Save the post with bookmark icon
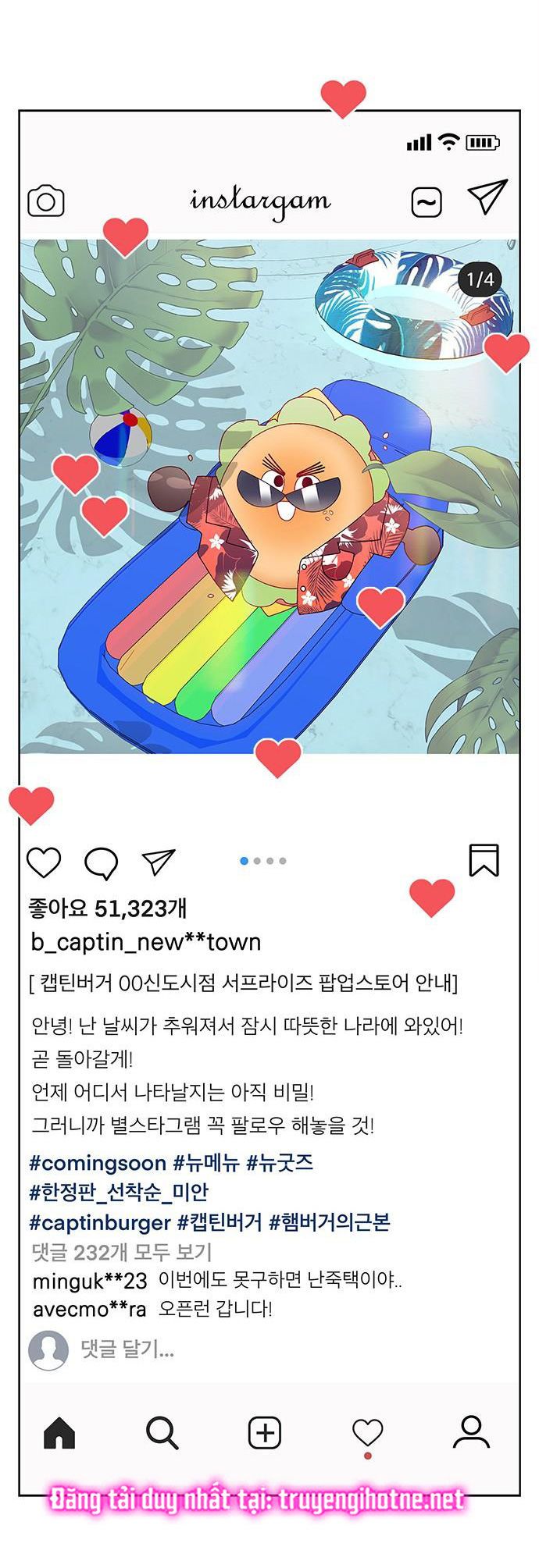Viewport: 539px width, 1568px height. [484, 860]
